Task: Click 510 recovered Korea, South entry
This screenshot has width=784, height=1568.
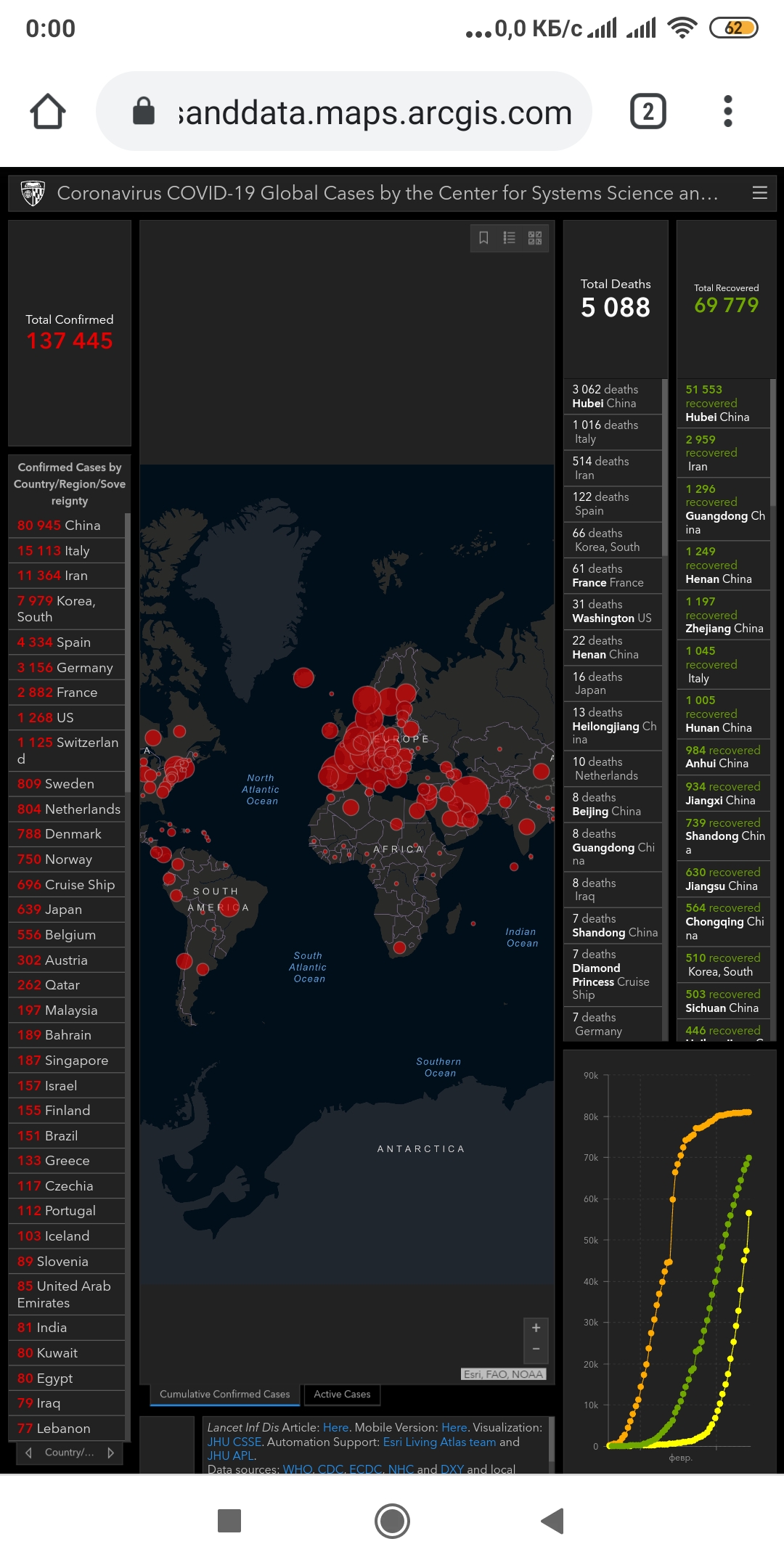Action: (x=724, y=965)
